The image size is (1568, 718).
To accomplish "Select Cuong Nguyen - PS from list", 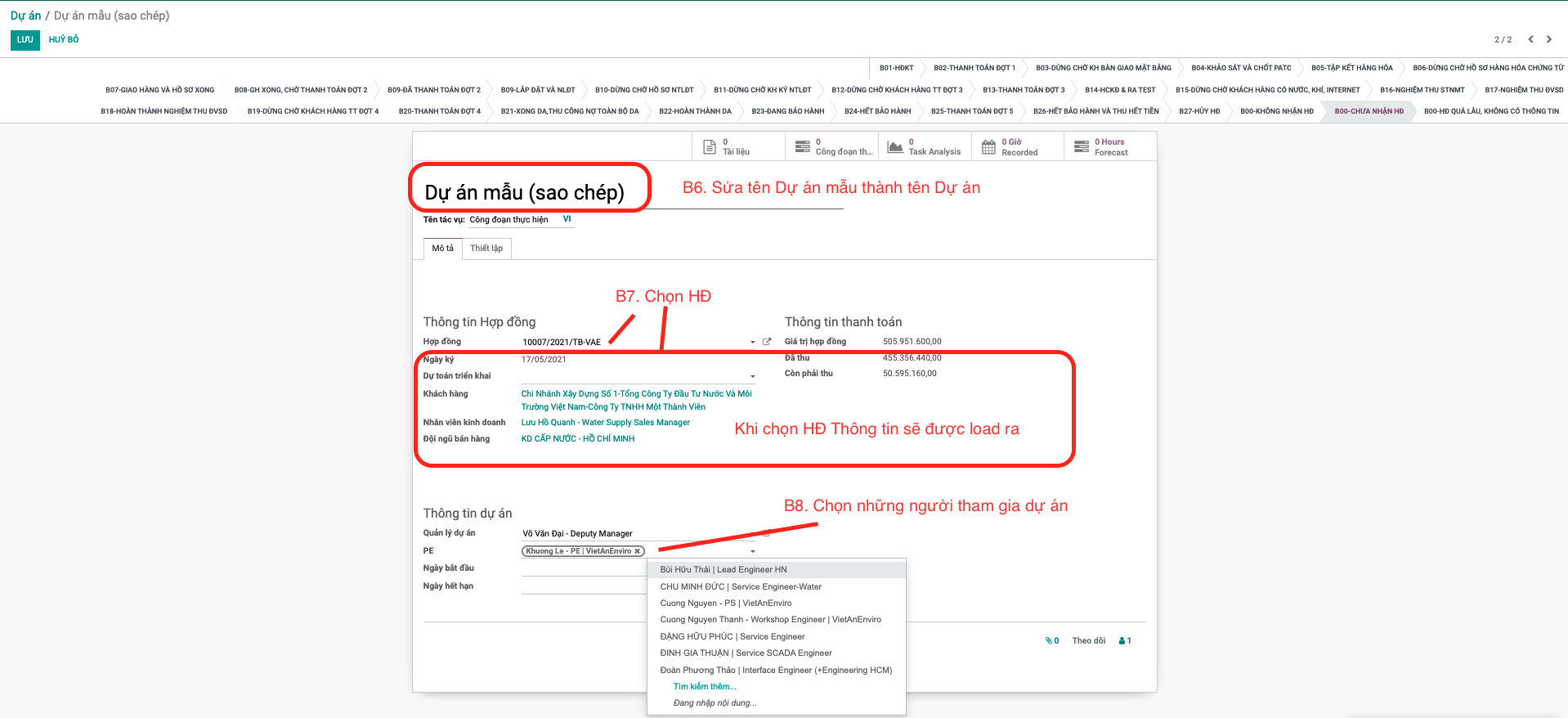I will pos(777,604).
